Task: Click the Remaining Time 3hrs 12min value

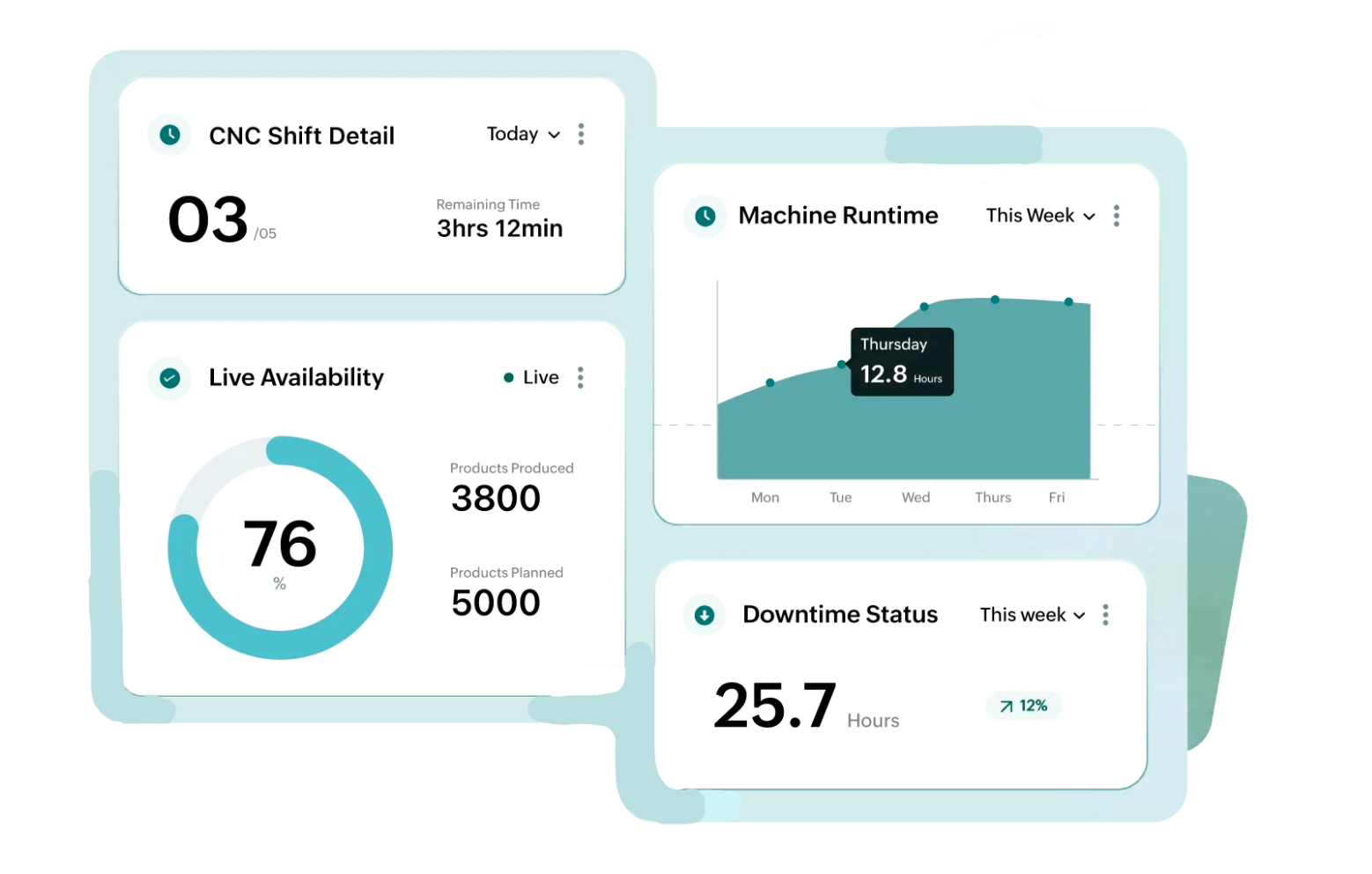Action: coord(500,229)
